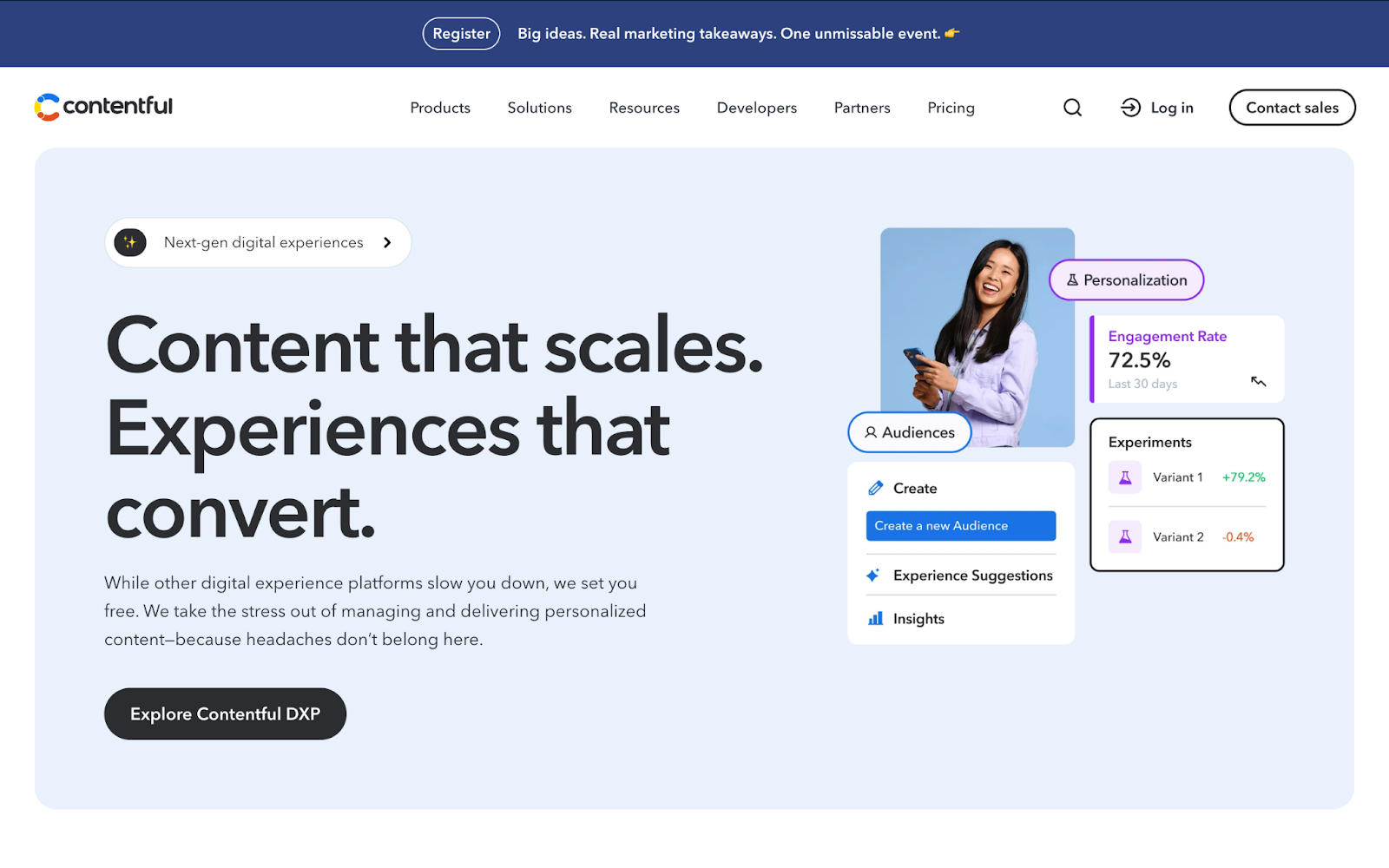Image resolution: width=1389 pixels, height=868 pixels.
Task: Select the Register button in the banner
Action: pyautogui.click(x=461, y=34)
